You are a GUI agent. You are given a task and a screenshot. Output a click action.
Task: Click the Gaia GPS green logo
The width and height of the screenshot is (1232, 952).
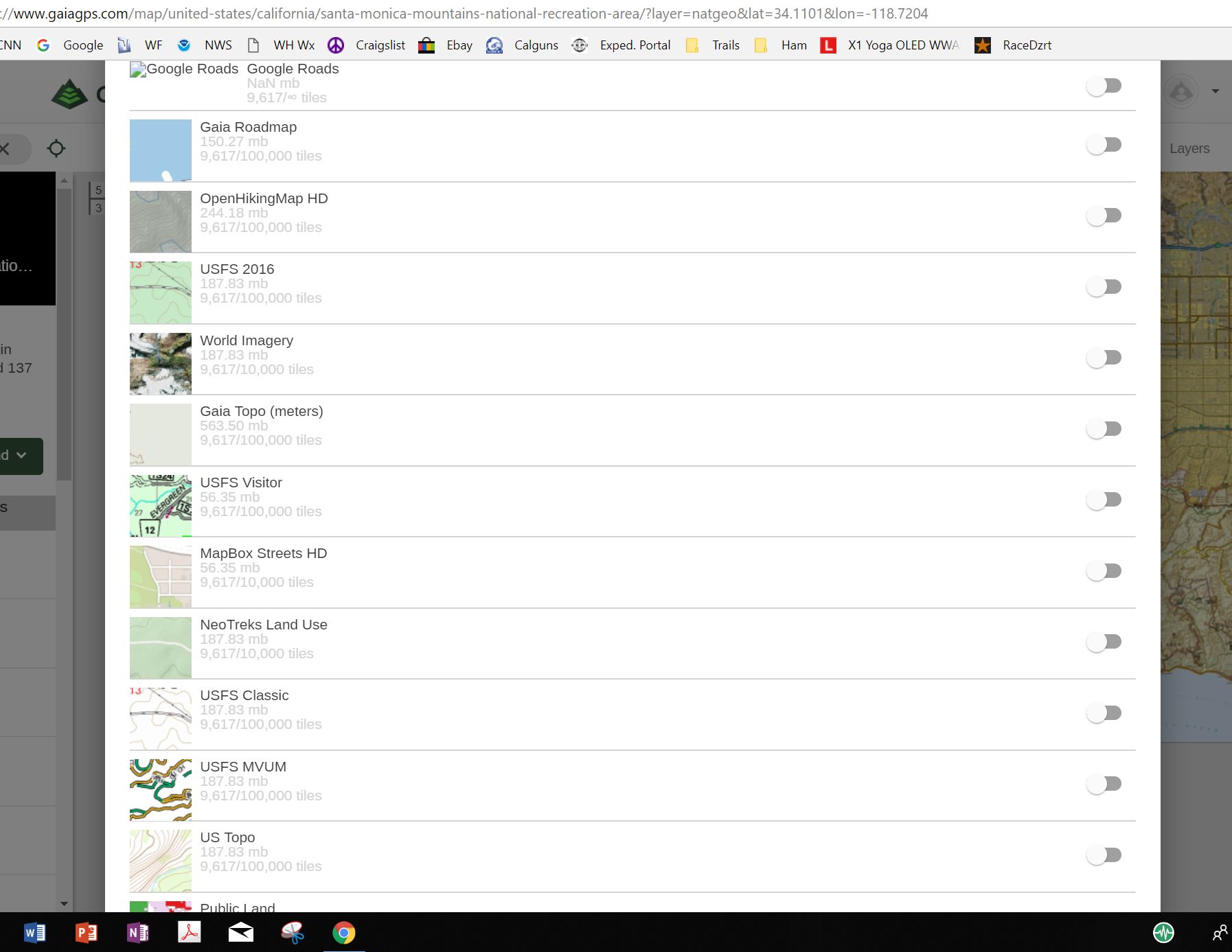tap(69, 94)
